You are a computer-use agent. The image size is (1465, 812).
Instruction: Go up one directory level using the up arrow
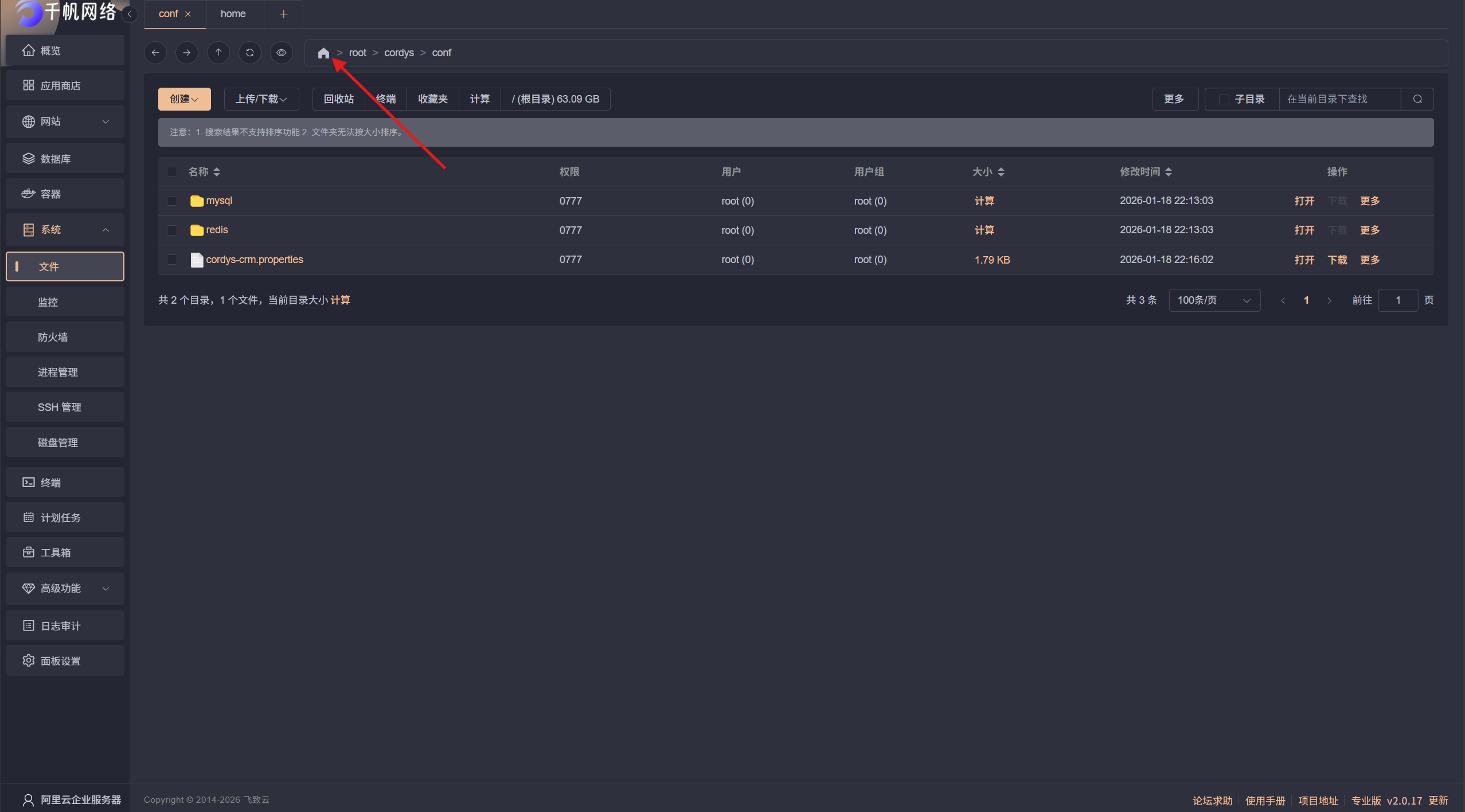[x=218, y=53]
